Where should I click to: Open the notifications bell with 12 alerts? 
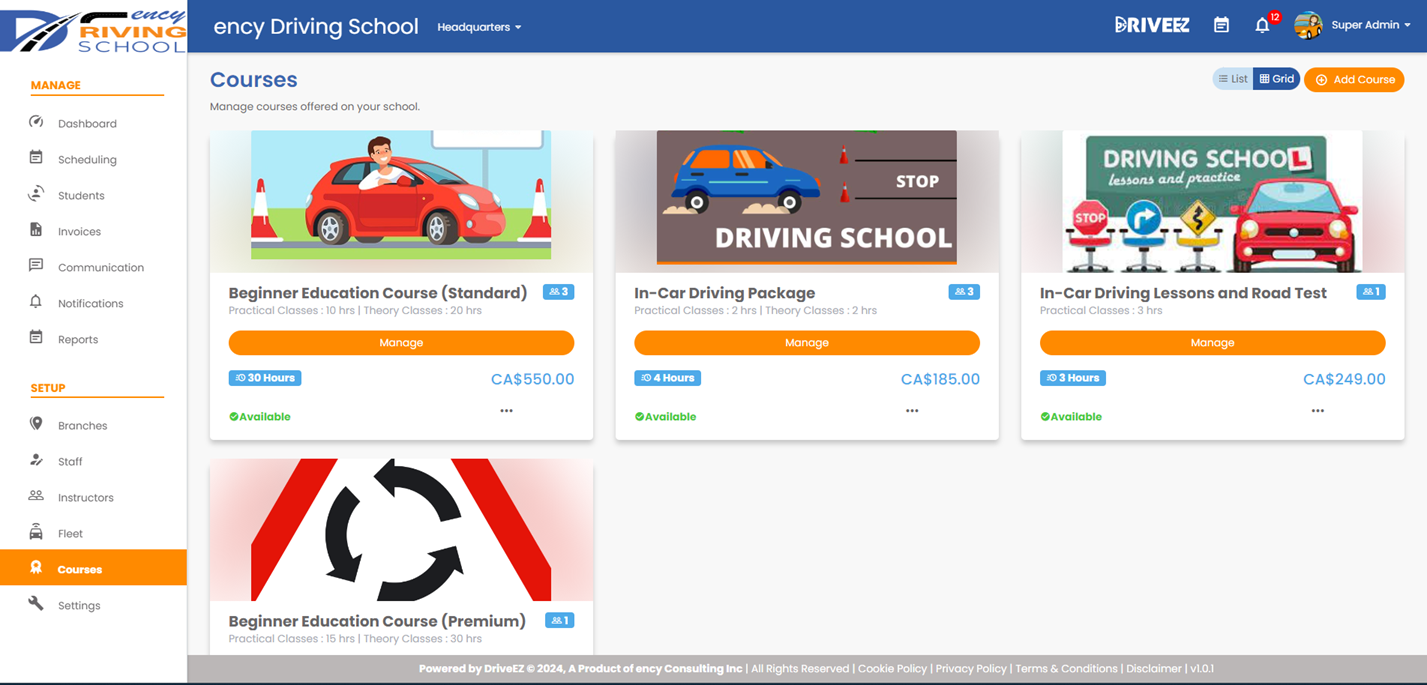coord(1262,25)
